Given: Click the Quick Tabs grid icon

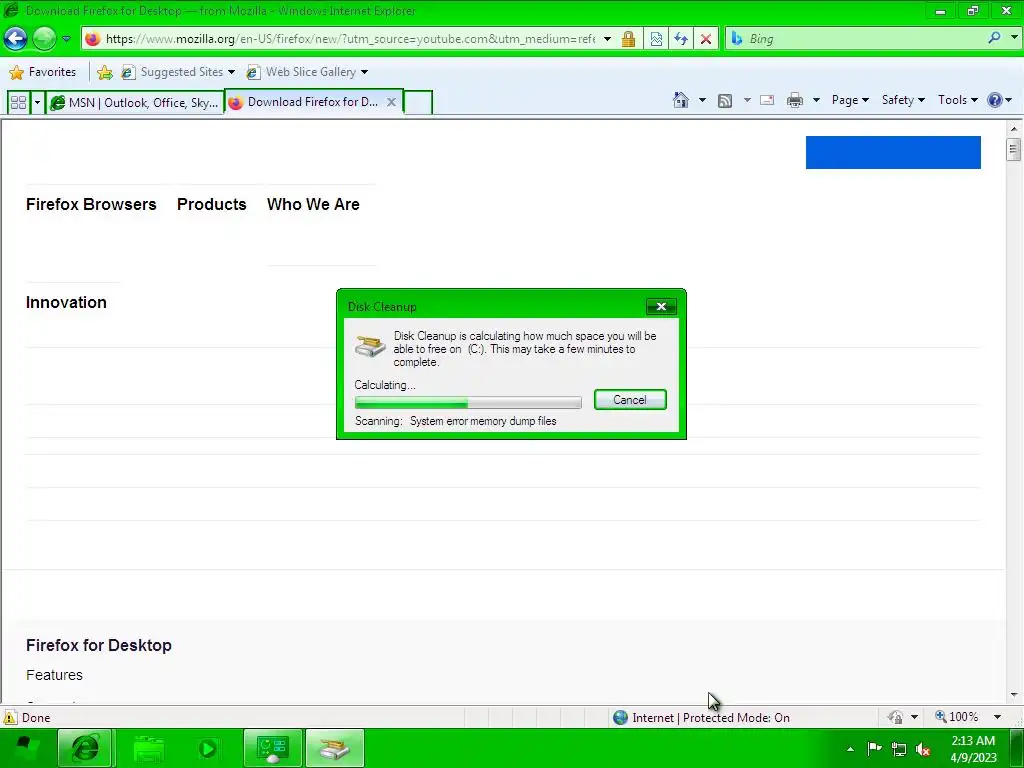Looking at the screenshot, I should [x=18, y=103].
